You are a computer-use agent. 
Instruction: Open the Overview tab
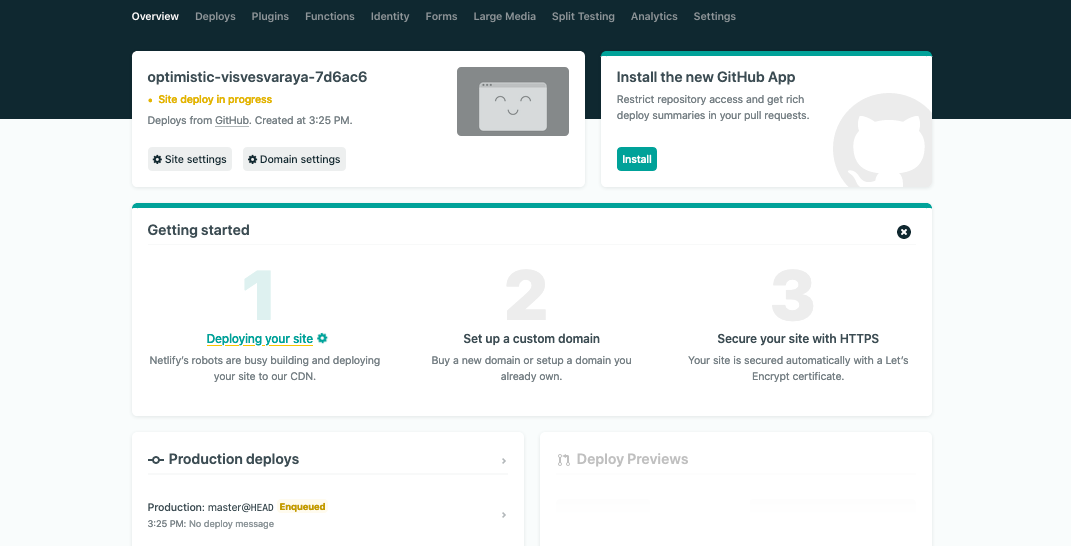click(155, 16)
